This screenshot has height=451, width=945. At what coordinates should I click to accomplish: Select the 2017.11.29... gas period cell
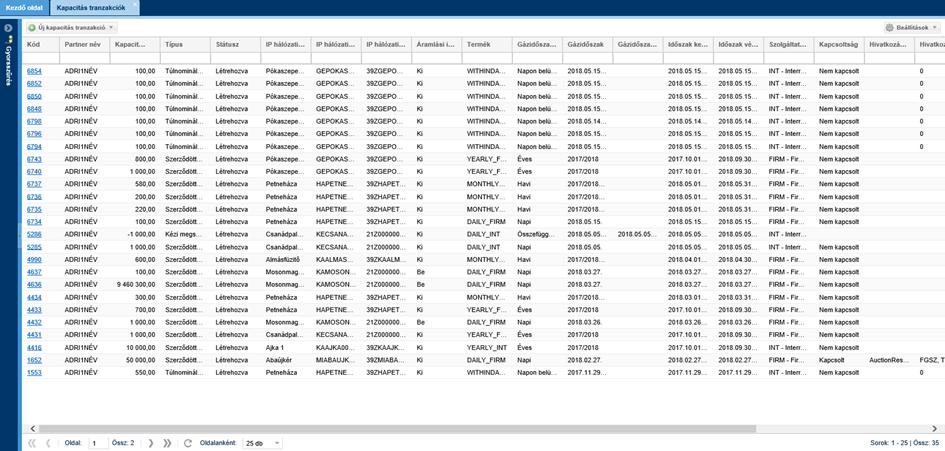point(588,372)
